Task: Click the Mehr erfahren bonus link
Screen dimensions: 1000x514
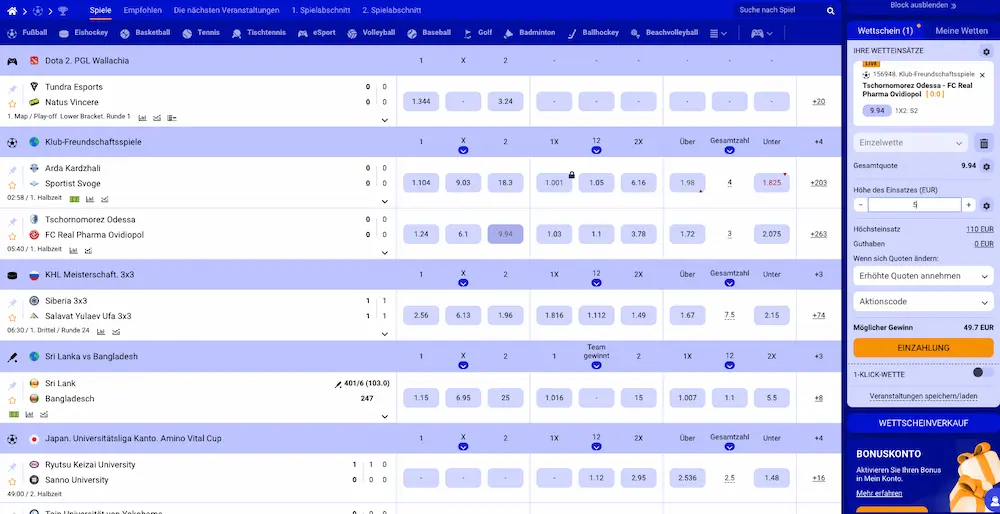Action: click(x=879, y=494)
